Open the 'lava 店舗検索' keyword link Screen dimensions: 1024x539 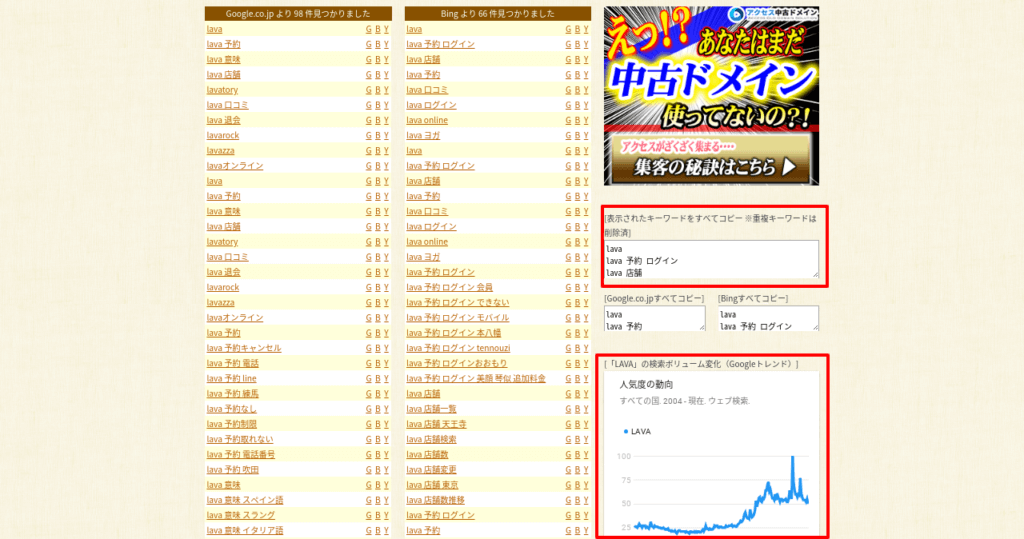coord(431,439)
